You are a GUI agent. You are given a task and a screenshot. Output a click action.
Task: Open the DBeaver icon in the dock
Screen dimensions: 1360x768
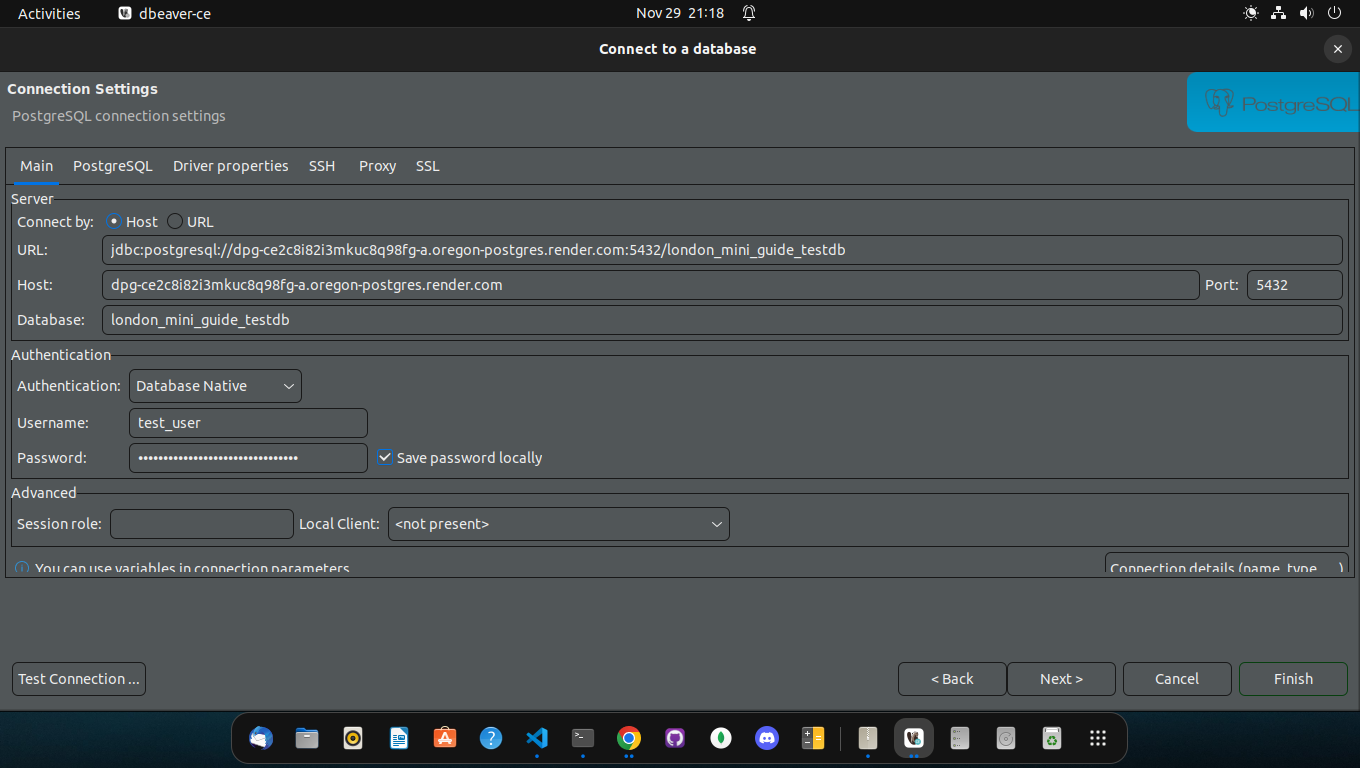coord(913,738)
